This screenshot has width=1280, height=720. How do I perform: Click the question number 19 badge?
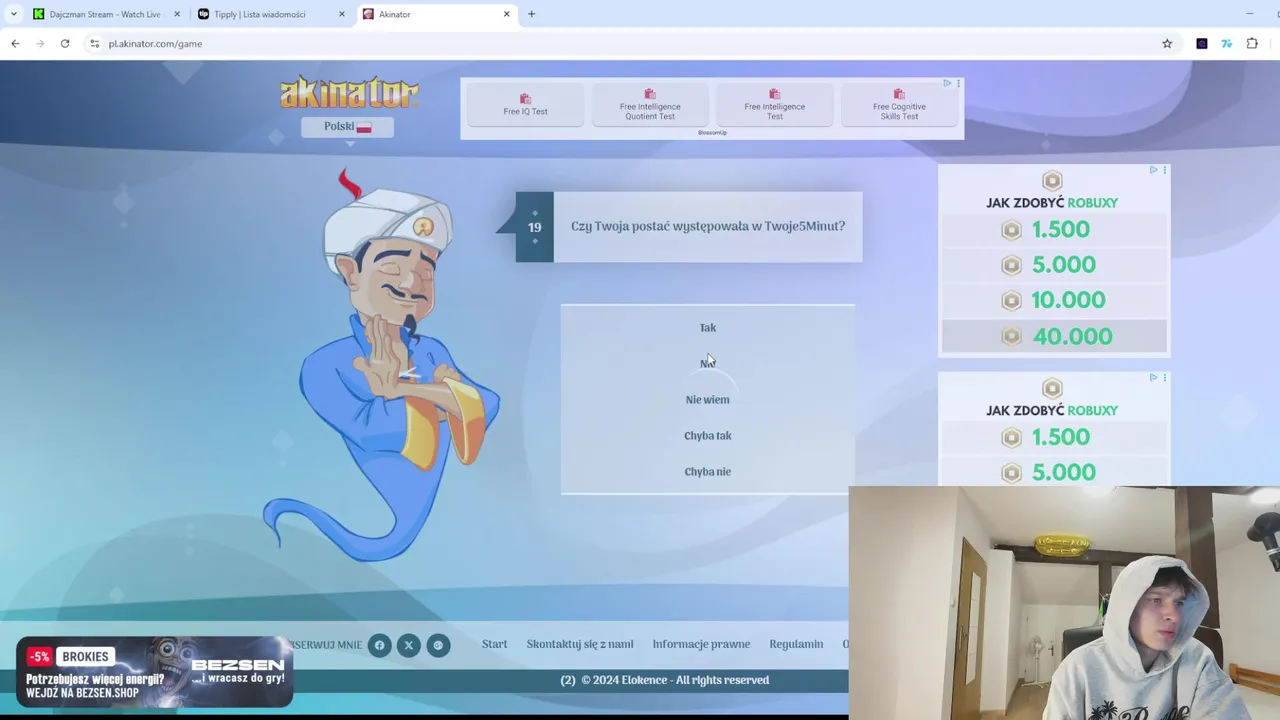click(534, 227)
